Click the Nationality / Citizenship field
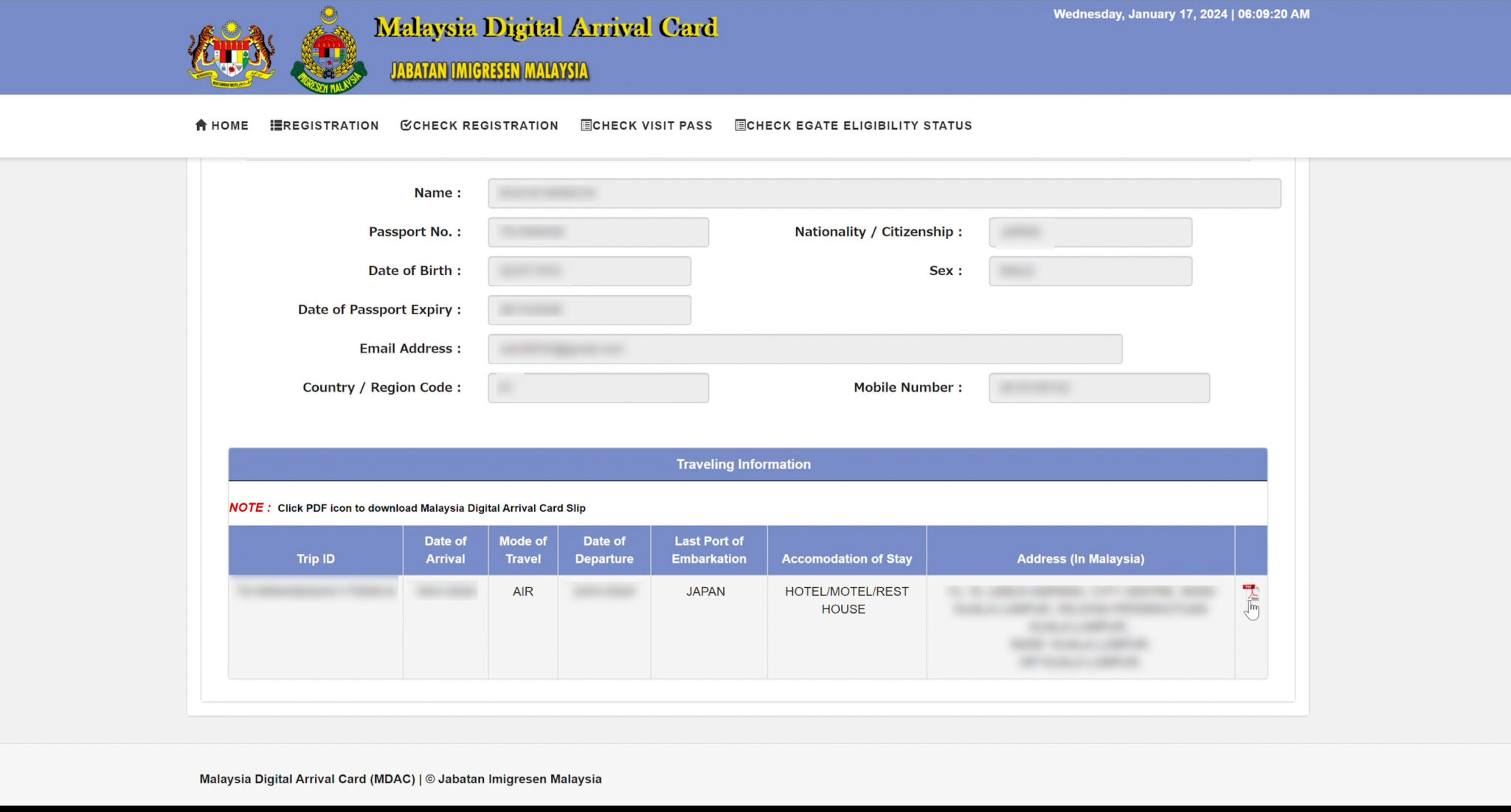1511x812 pixels. click(1091, 232)
